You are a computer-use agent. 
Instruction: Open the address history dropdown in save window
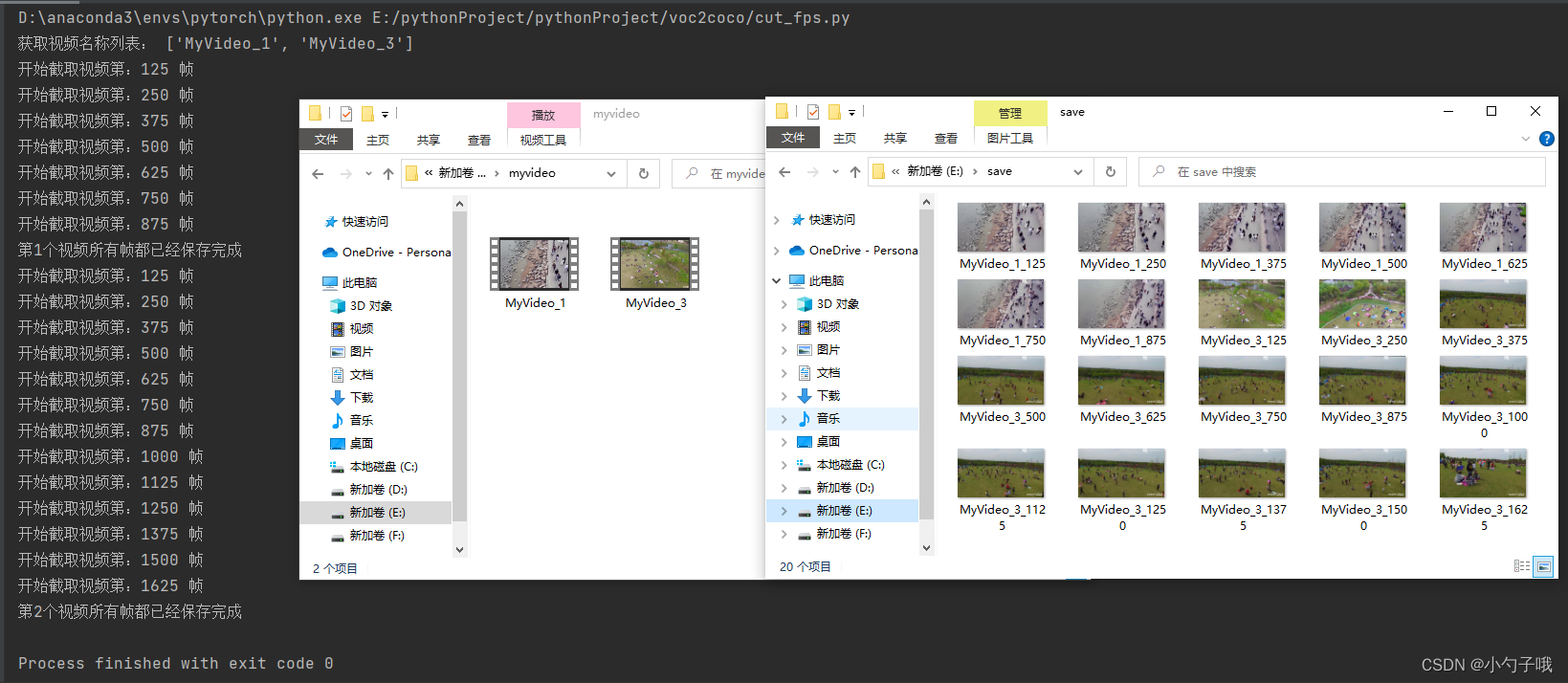[x=1078, y=172]
